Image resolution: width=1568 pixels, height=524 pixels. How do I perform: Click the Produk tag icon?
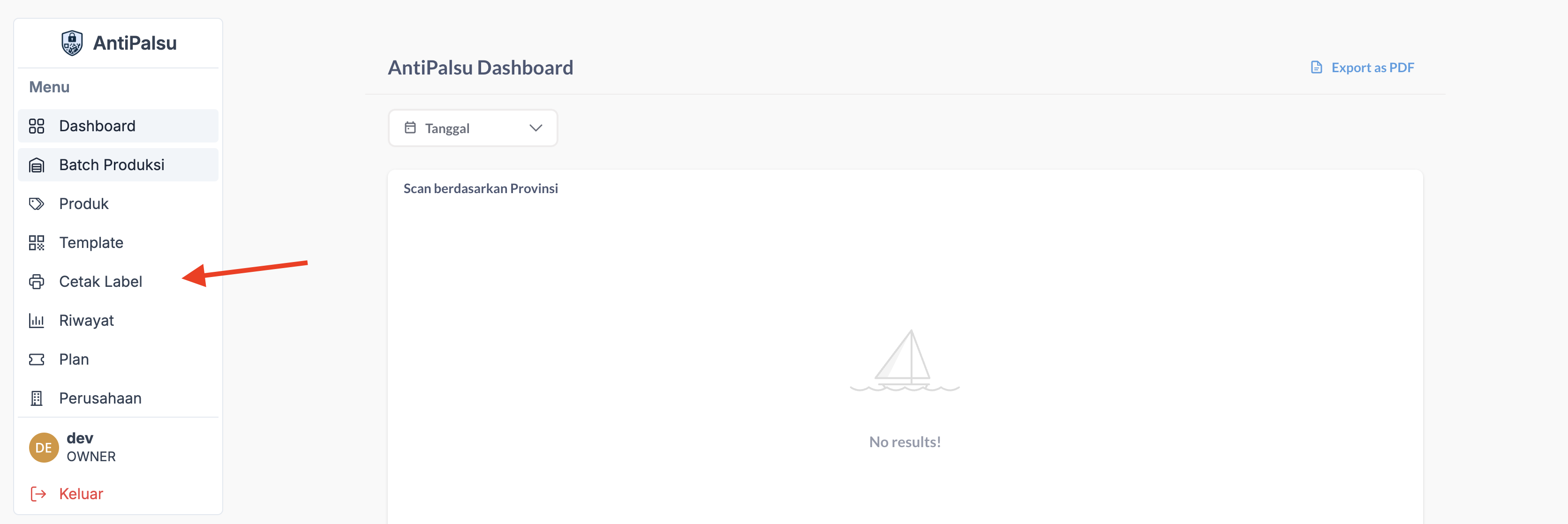pos(37,204)
